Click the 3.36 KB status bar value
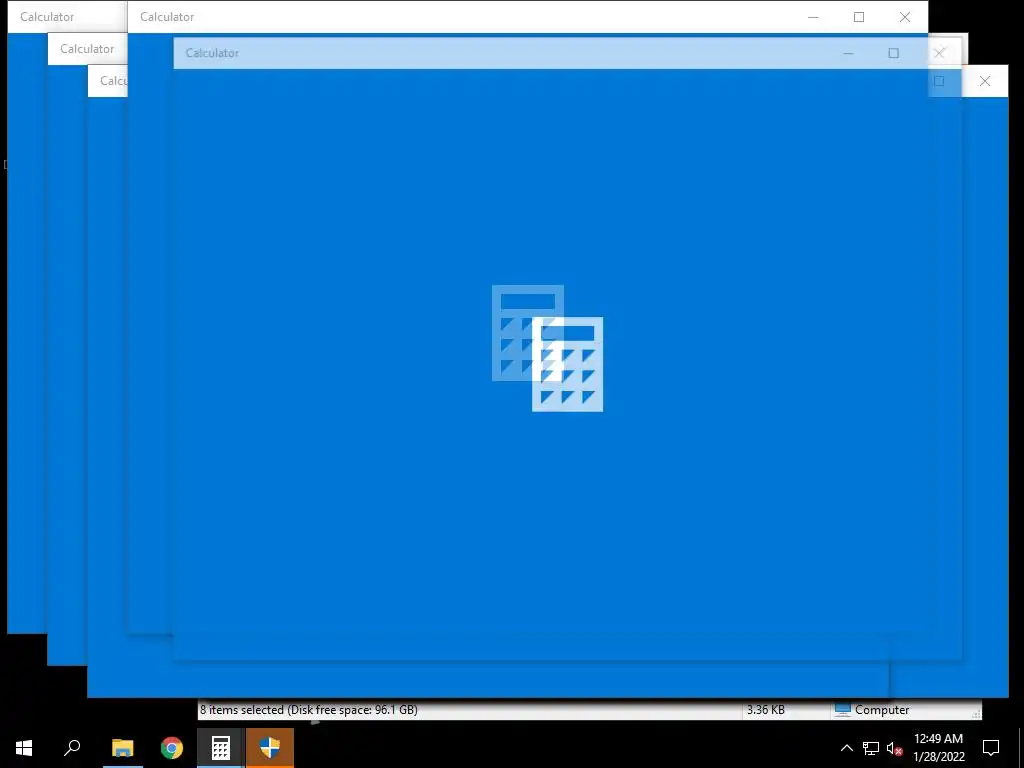Viewport: 1024px width, 768px height. click(765, 710)
